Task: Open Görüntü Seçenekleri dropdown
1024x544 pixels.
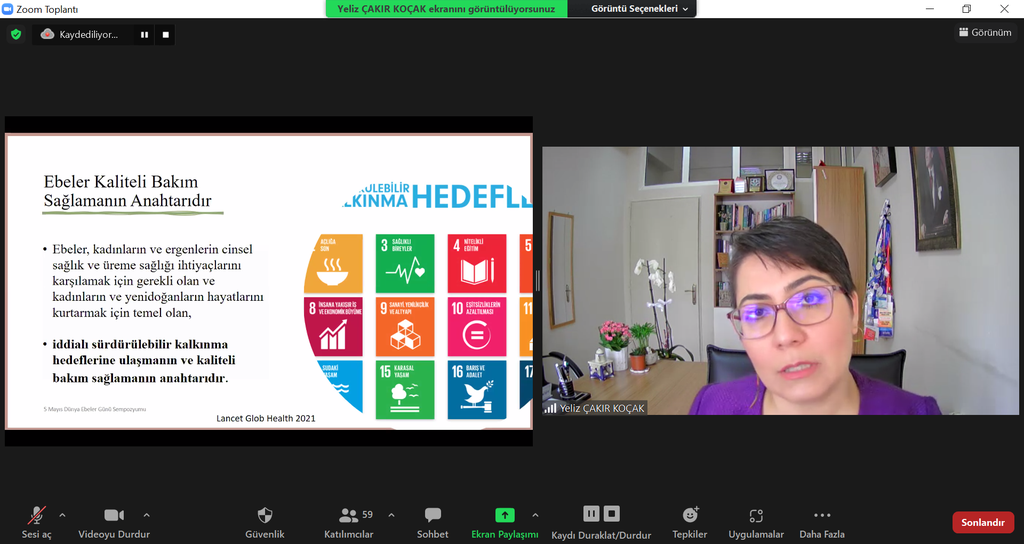Action: (x=639, y=8)
